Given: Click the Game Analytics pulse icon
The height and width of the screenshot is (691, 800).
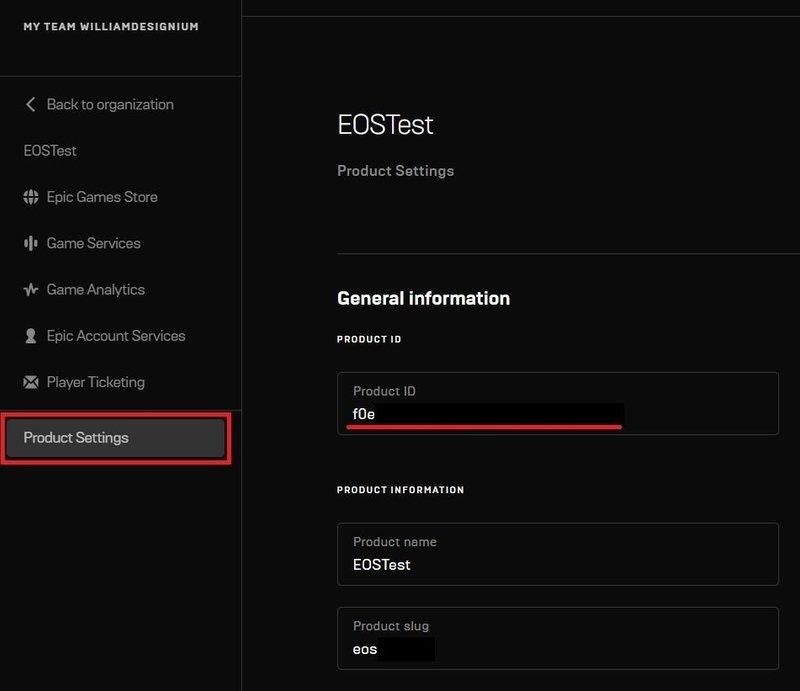Looking at the screenshot, I should tap(31, 289).
